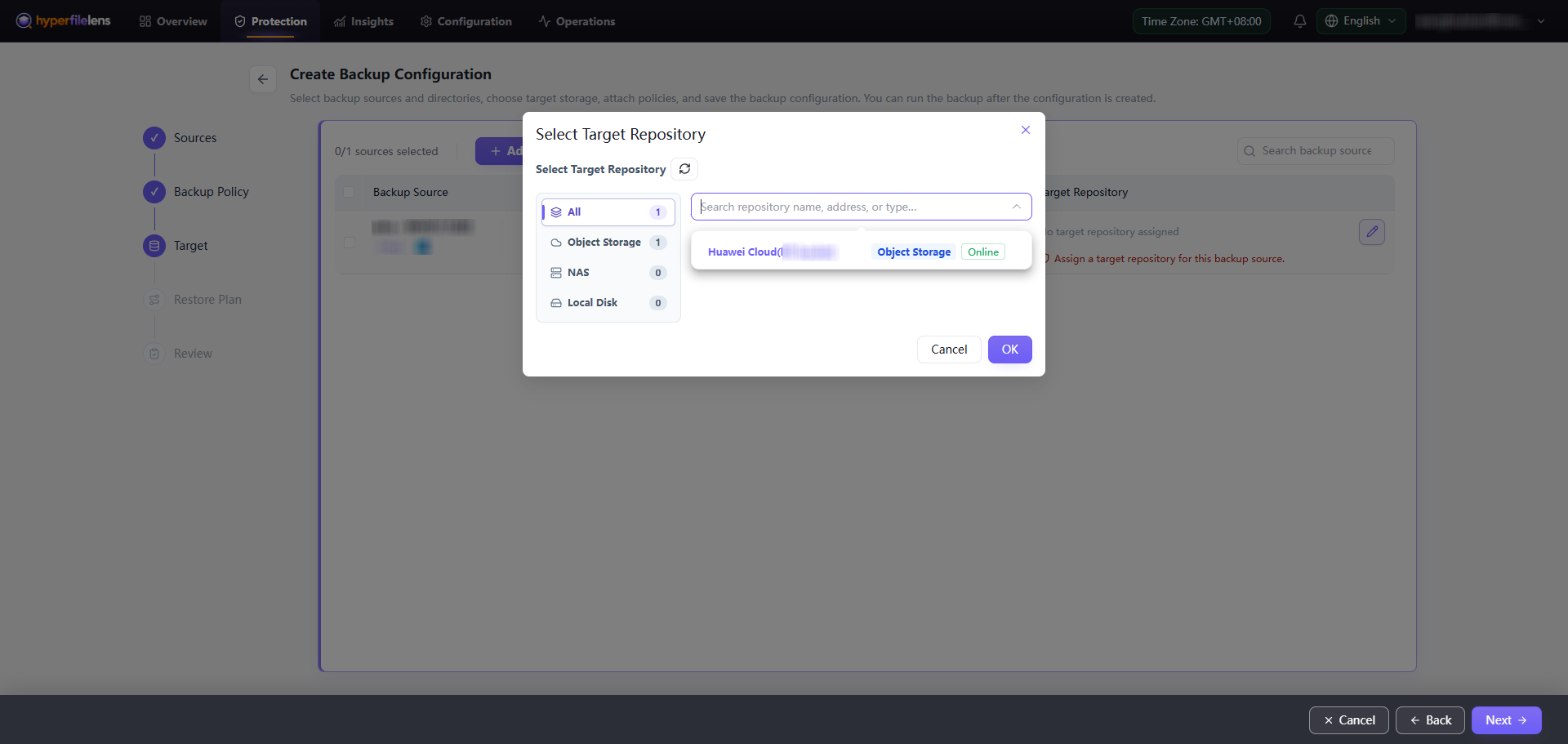Click the Sources step checkmark icon
This screenshot has width=1568, height=744.
tap(154, 138)
